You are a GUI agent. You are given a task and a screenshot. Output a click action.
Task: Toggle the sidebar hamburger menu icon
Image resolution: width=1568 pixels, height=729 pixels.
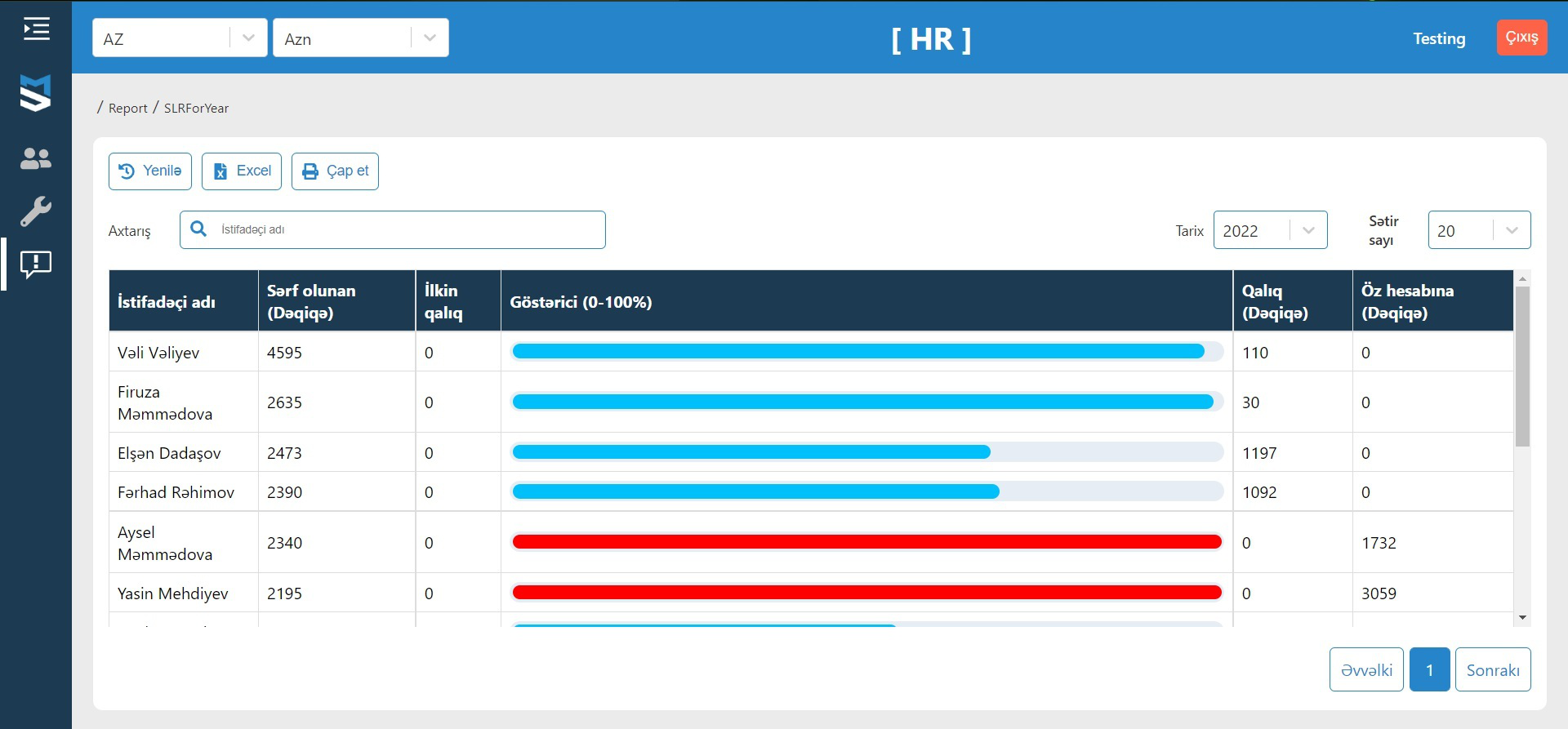pyautogui.click(x=36, y=29)
